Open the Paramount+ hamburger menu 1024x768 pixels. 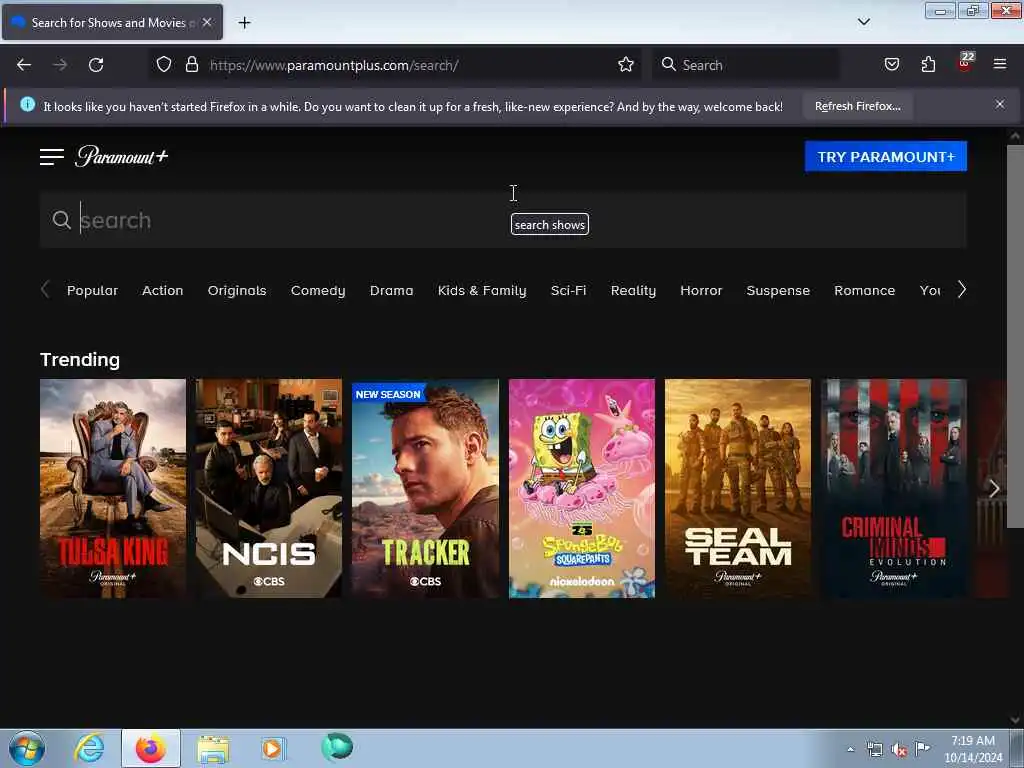52,157
